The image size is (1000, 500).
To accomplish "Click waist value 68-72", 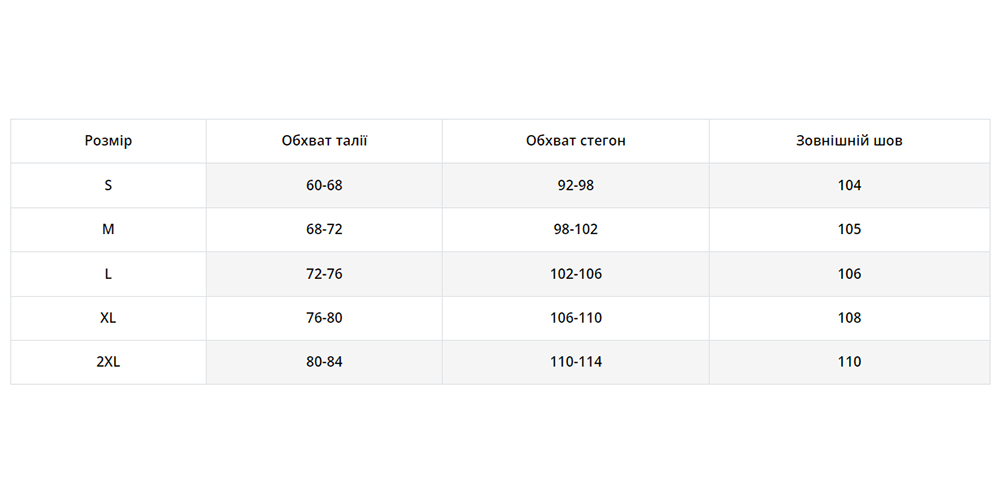I will (x=324, y=229).
